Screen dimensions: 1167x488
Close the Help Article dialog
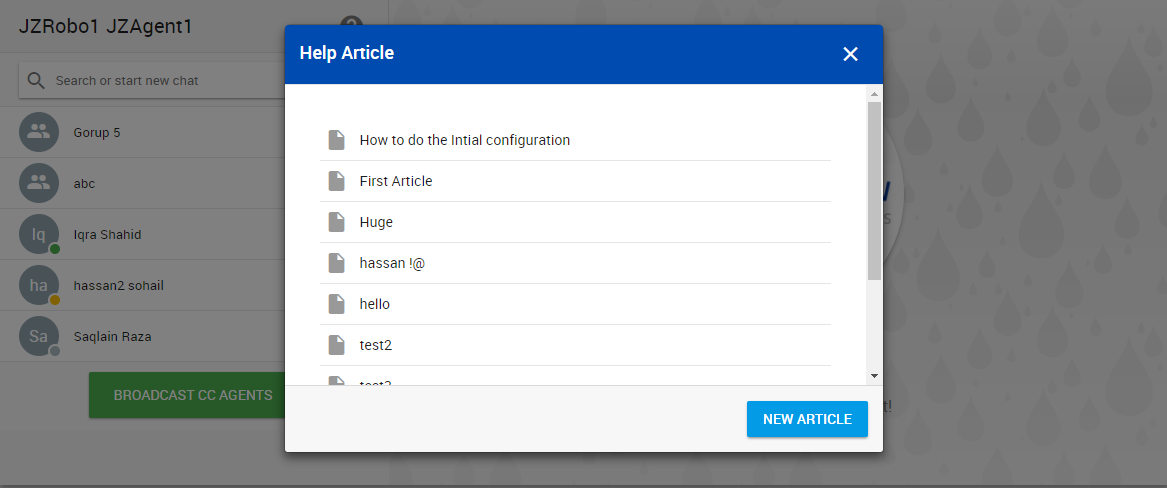coord(850,54)
